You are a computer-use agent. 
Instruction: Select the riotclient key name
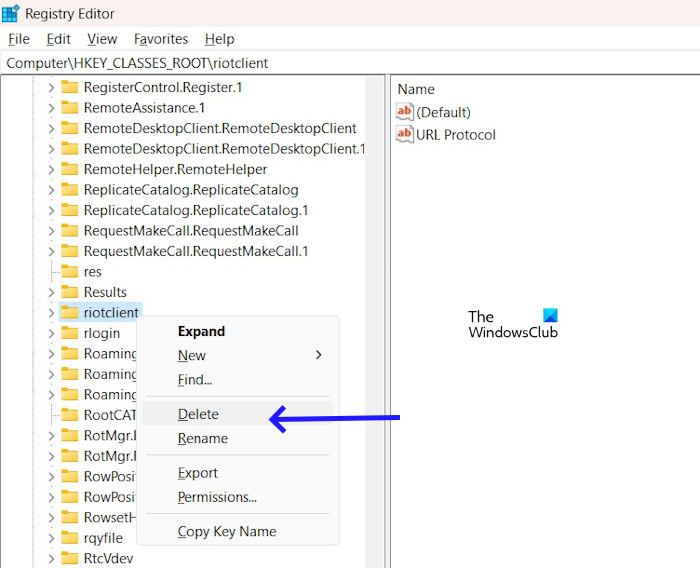point(111,313)
